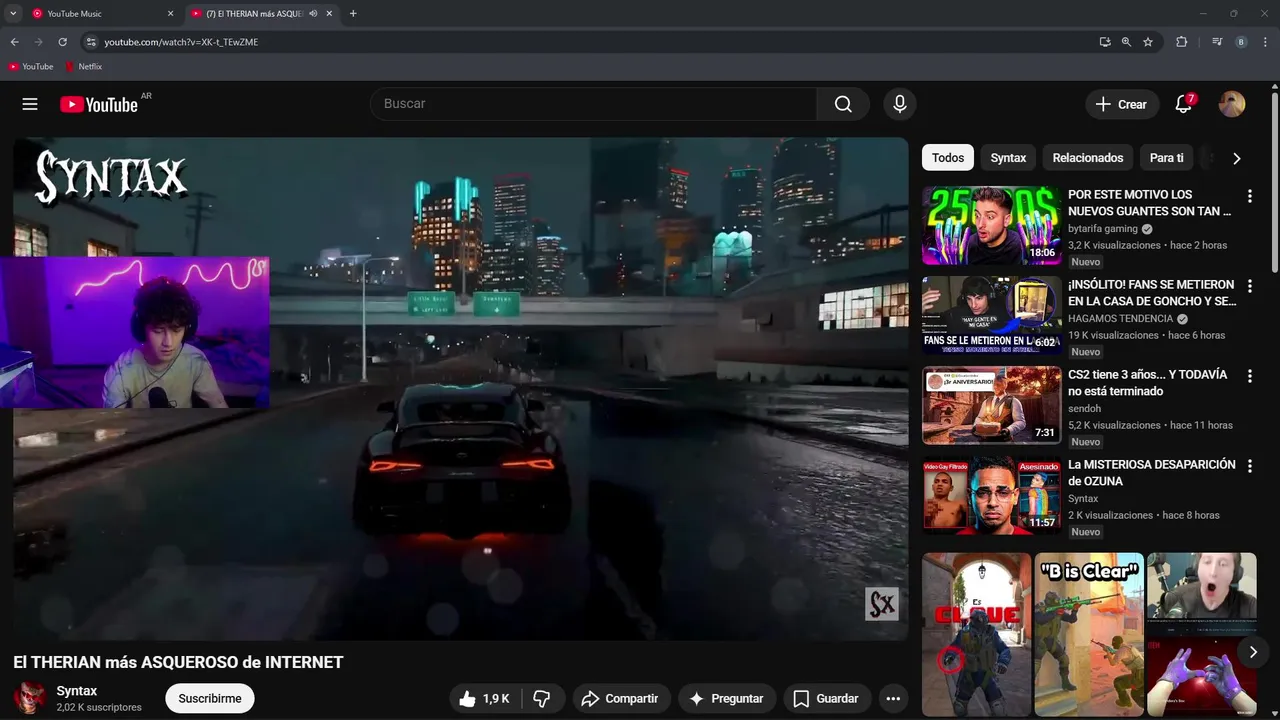Click the Sx channel watermark in player
Screen dimensions: 1280x720
[882, 604]
